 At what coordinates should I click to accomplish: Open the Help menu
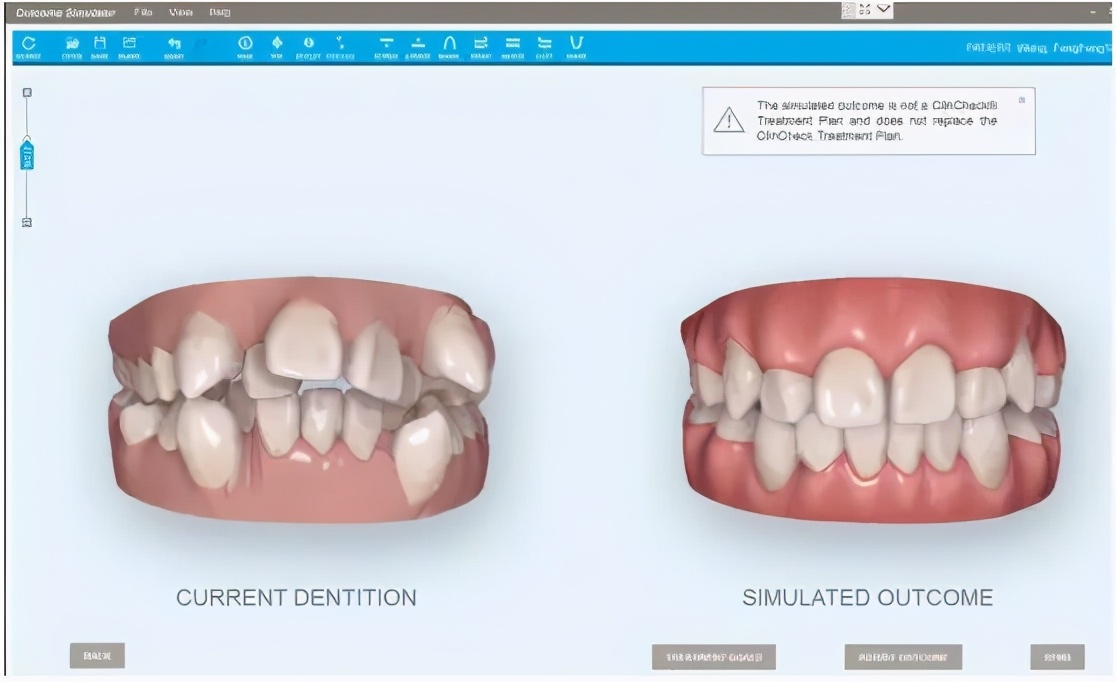point(219,12)
